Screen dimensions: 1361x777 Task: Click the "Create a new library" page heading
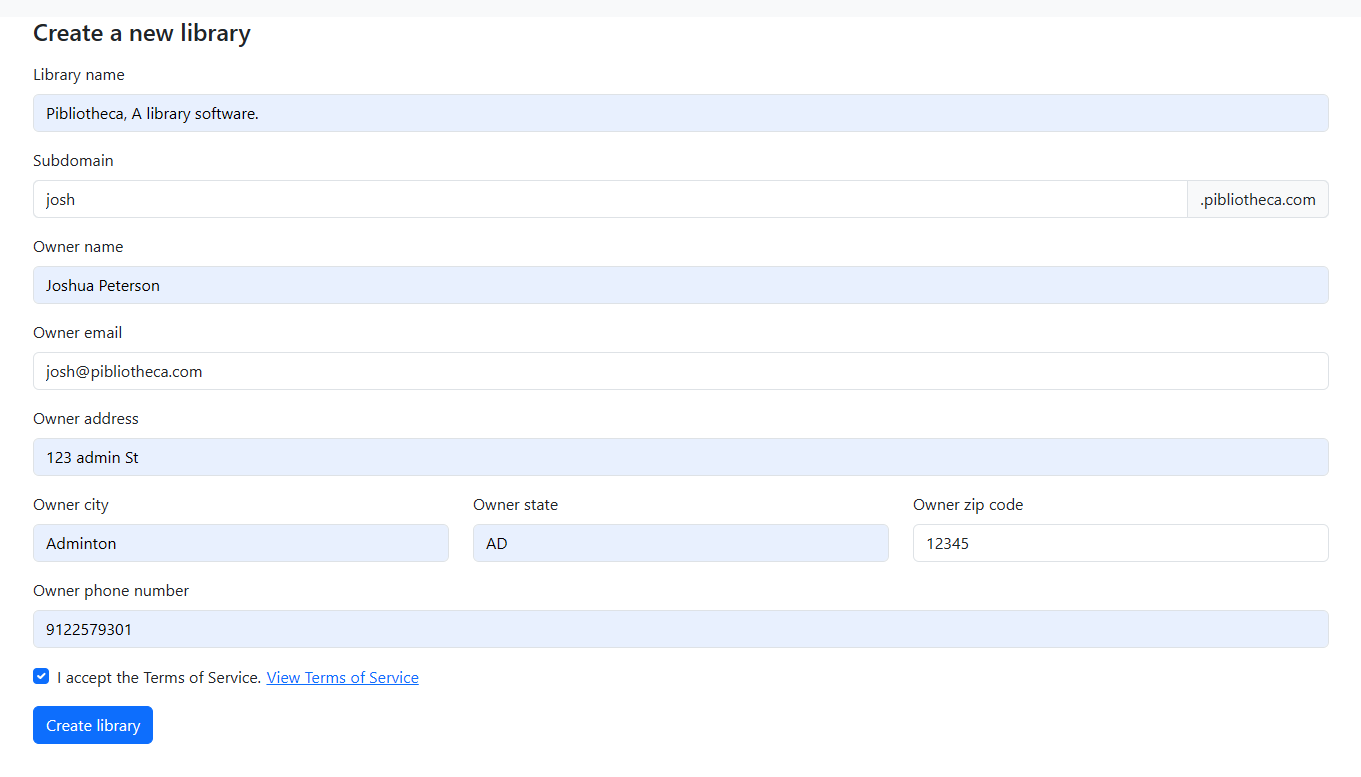click(141, 33)
